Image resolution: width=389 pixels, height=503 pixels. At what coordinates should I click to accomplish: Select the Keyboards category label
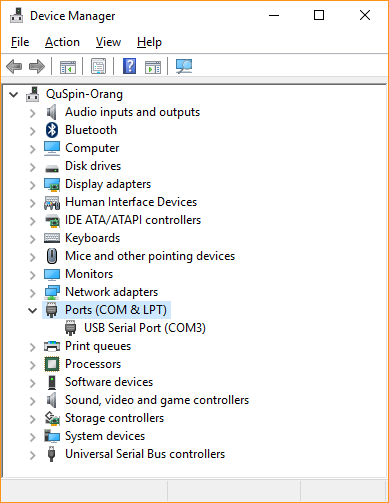[92, 238]
